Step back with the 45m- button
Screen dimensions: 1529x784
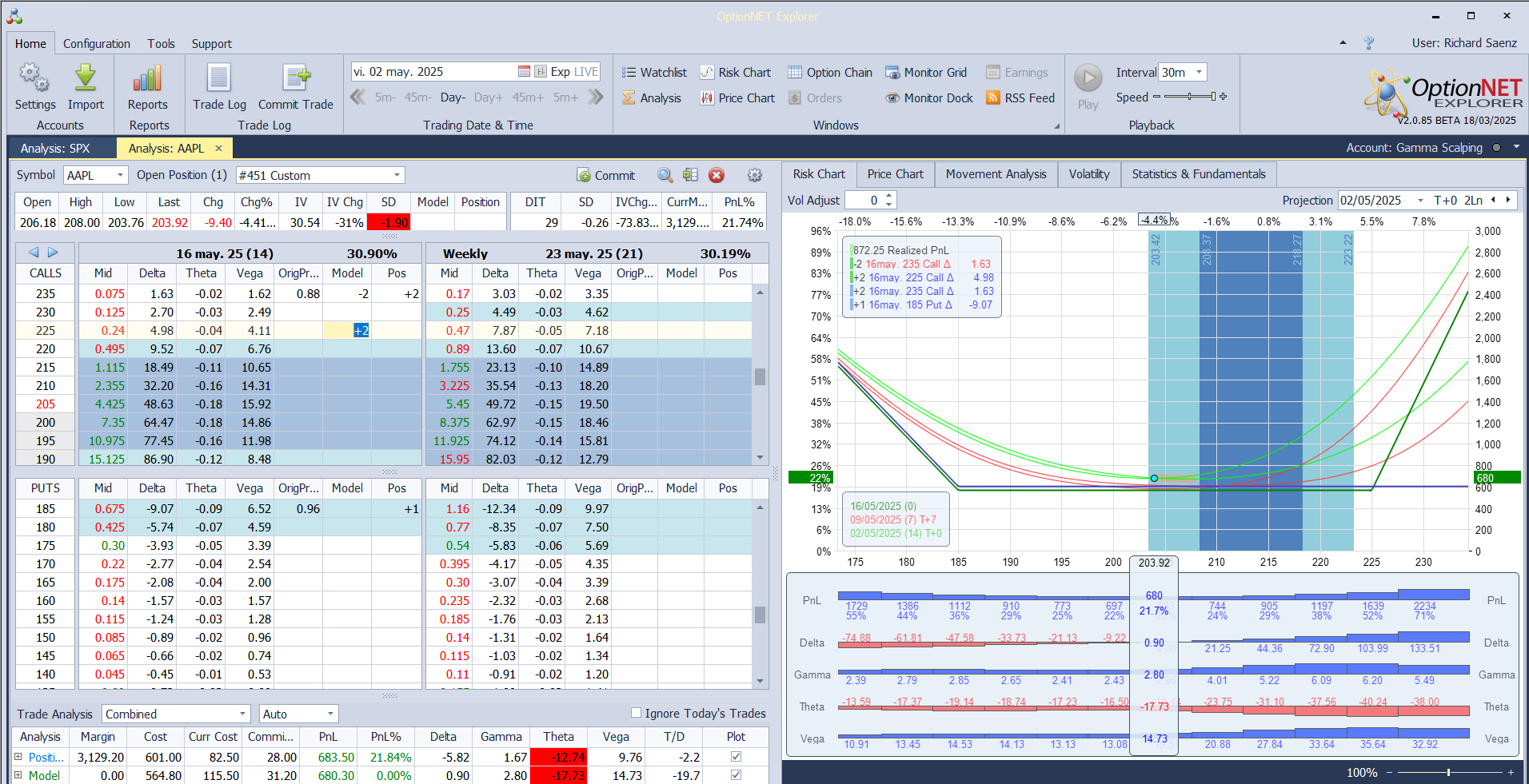click(417, 98)
